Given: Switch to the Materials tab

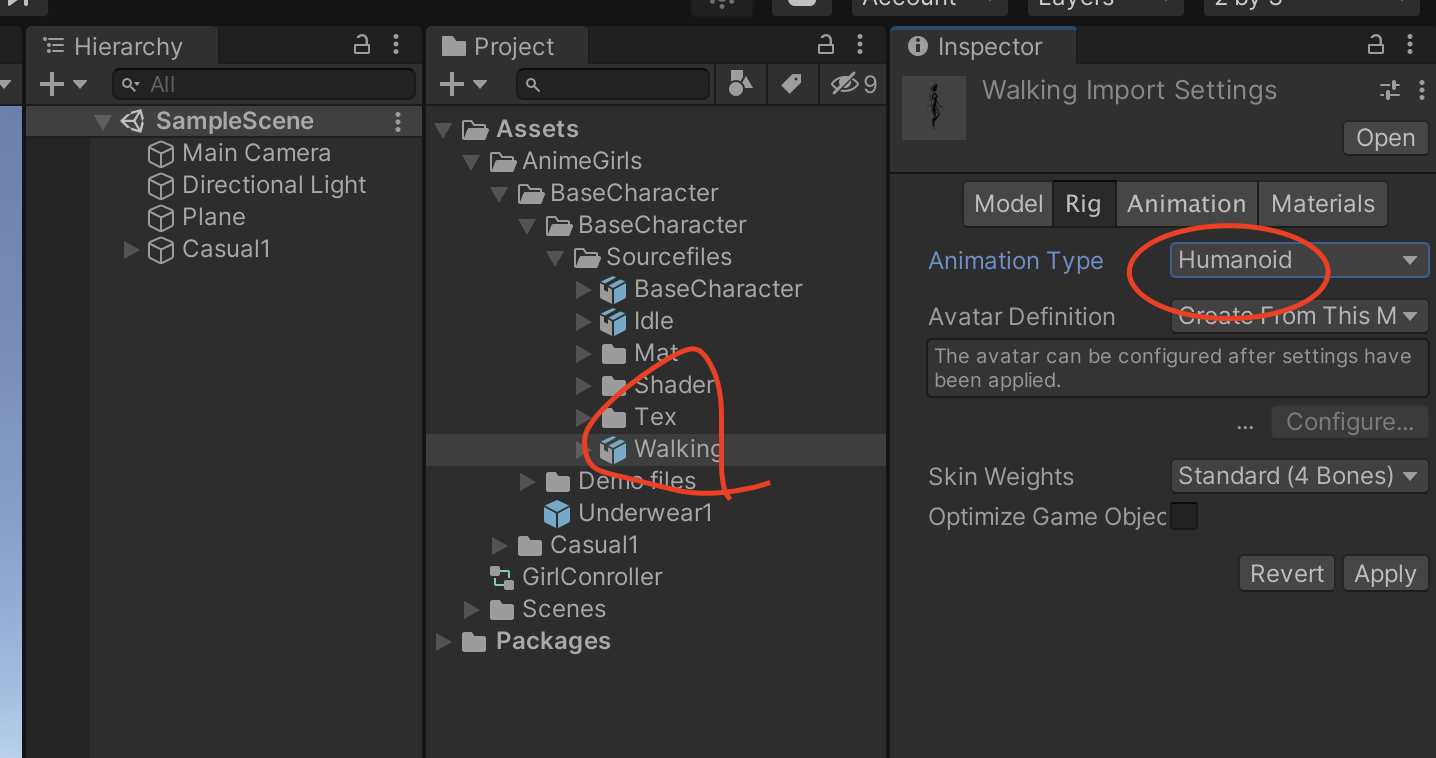Looking at the screenshot, I should point(1323,204).
